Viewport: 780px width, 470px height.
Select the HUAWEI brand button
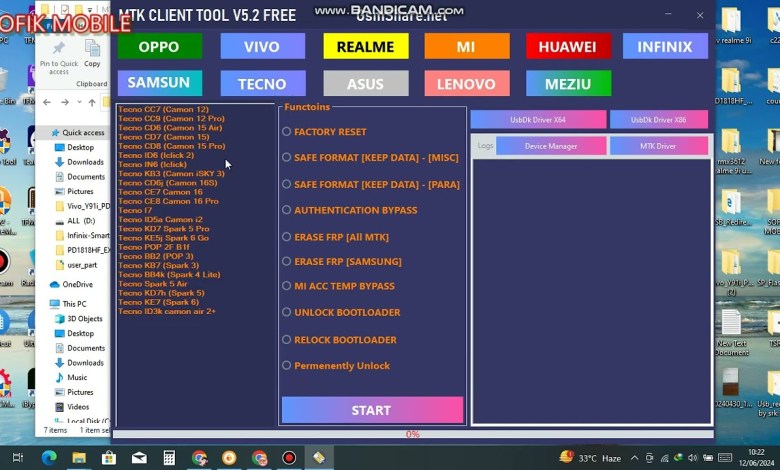[x=568, y=46]
